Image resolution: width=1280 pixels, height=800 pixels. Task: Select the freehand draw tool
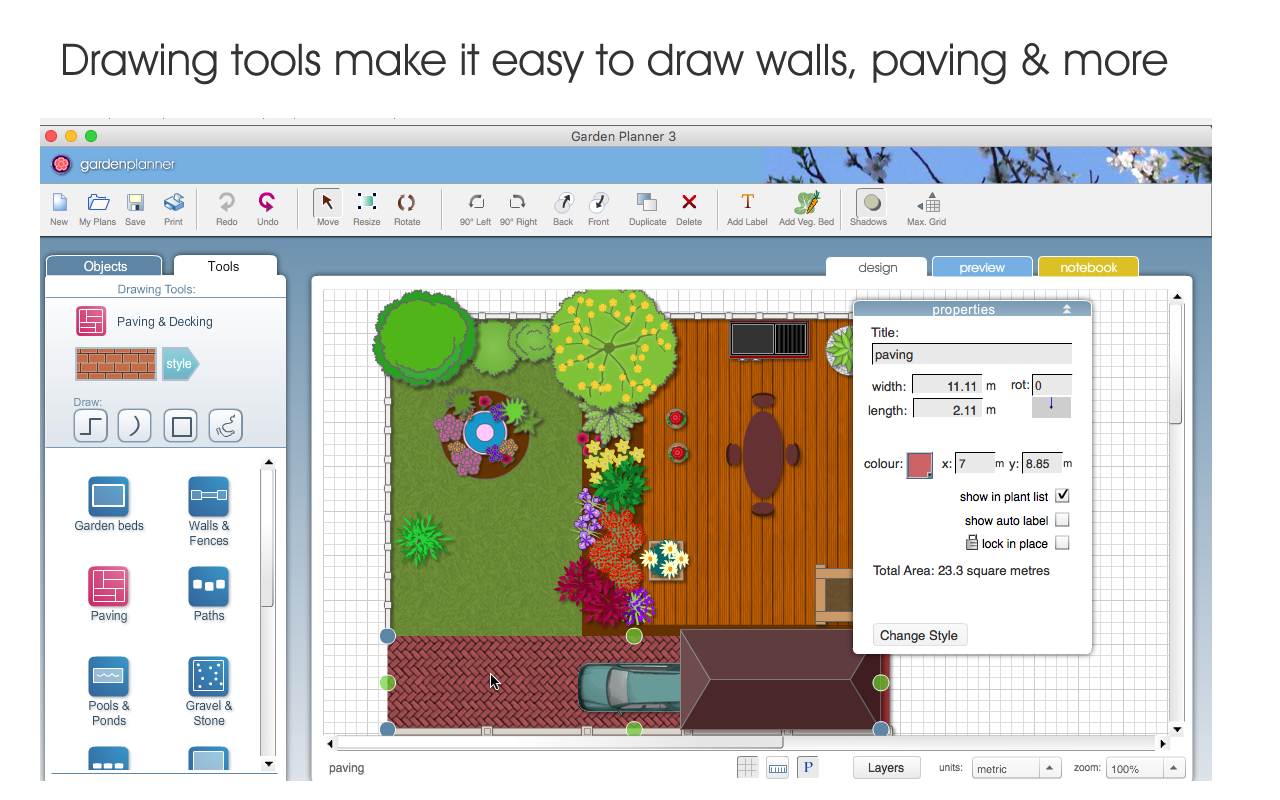226,426
